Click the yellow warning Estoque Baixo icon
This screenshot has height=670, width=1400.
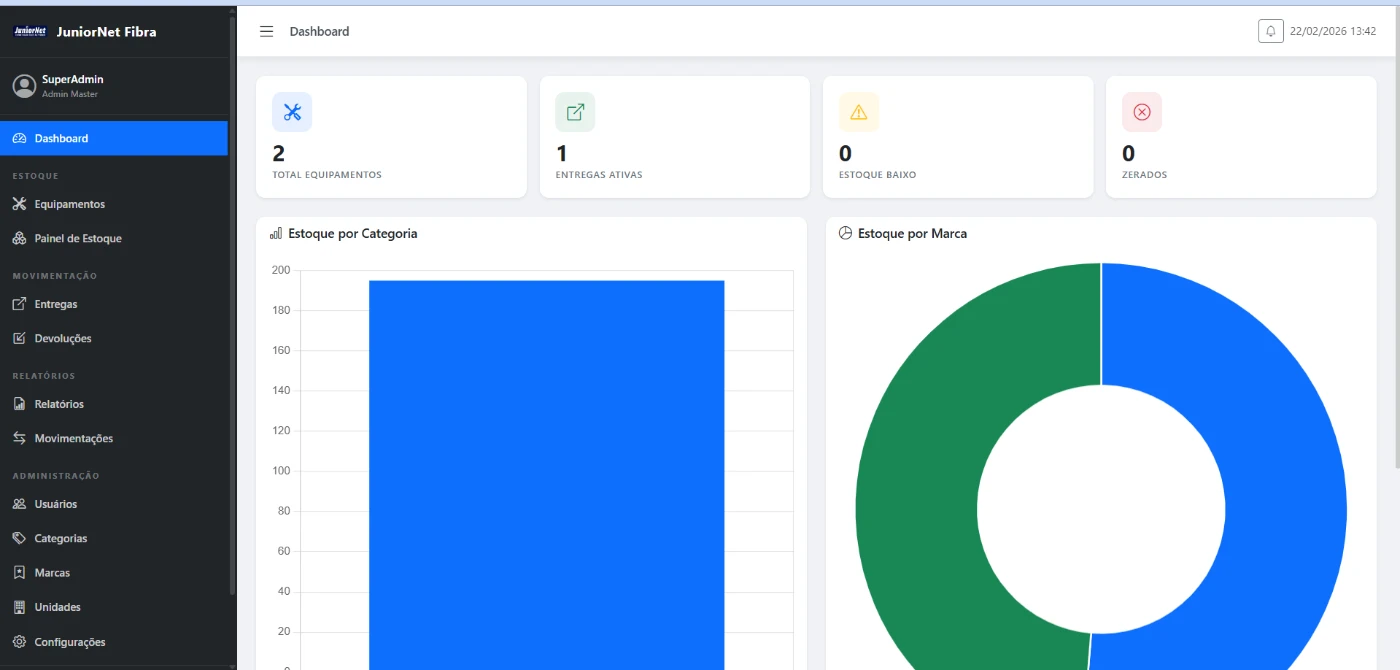click(x=858, y=112)
